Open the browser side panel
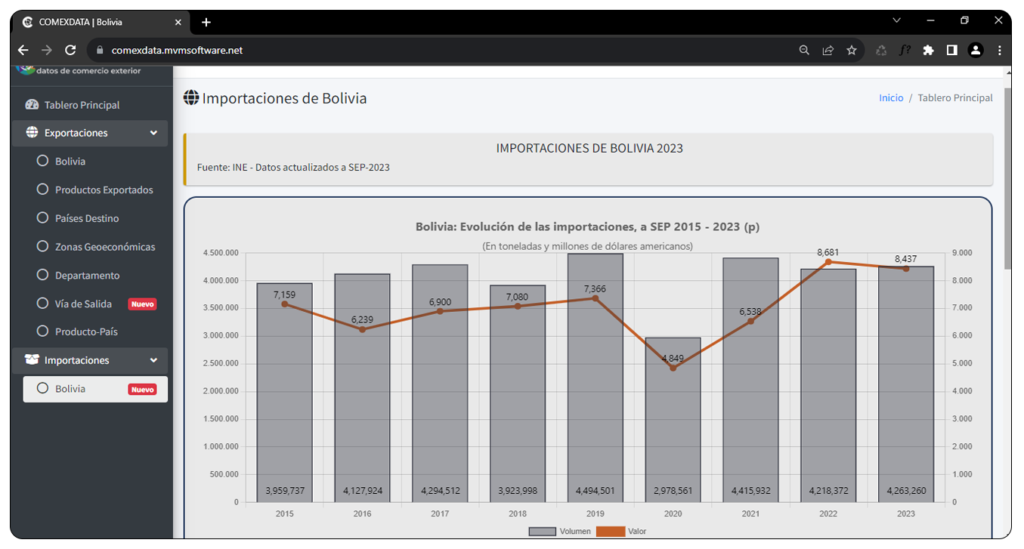 click(x=952, y=50)
